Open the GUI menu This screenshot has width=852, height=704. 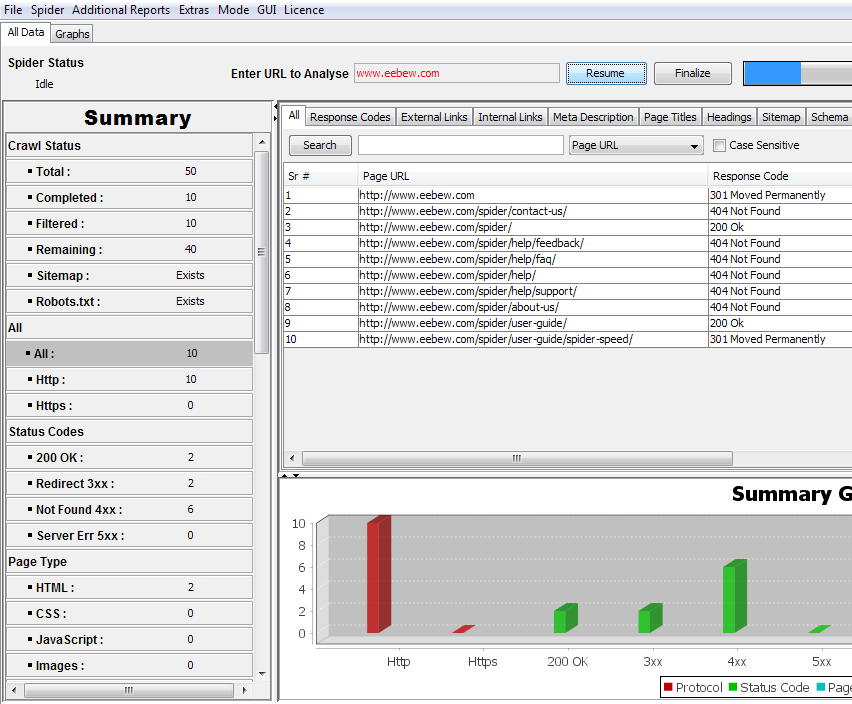(267, 10)
